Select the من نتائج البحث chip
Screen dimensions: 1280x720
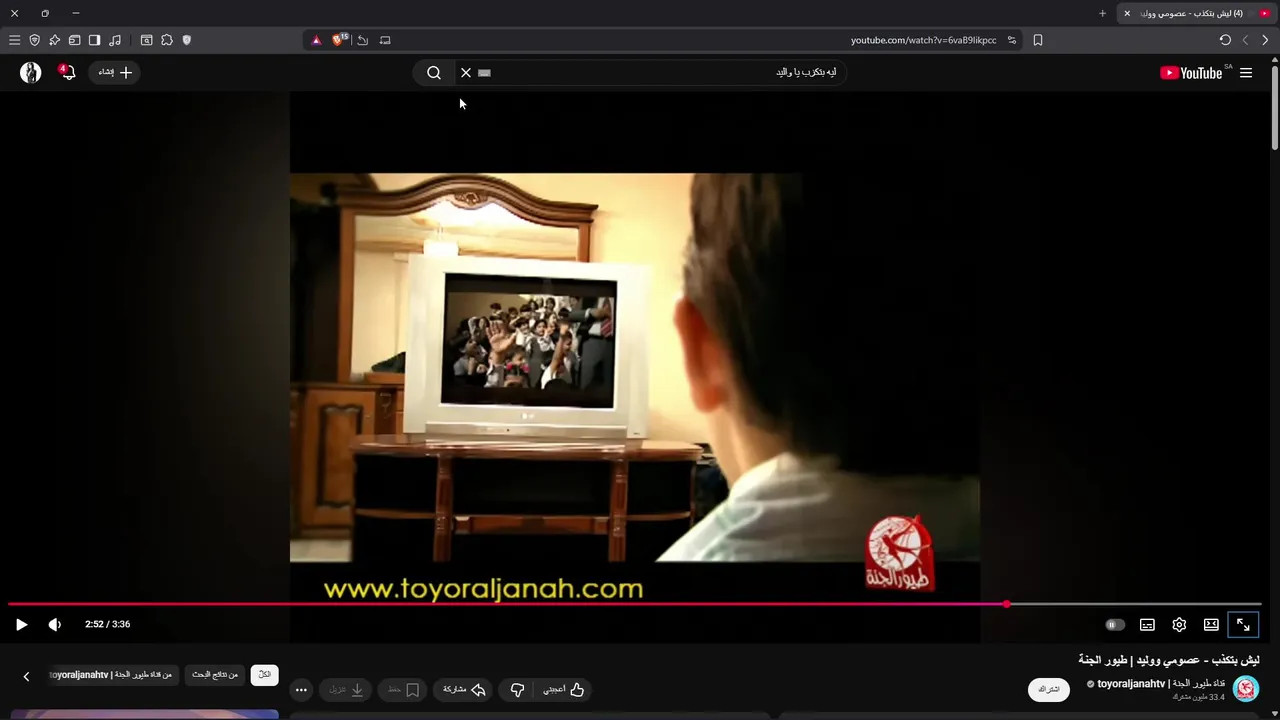tap(215, 675)
